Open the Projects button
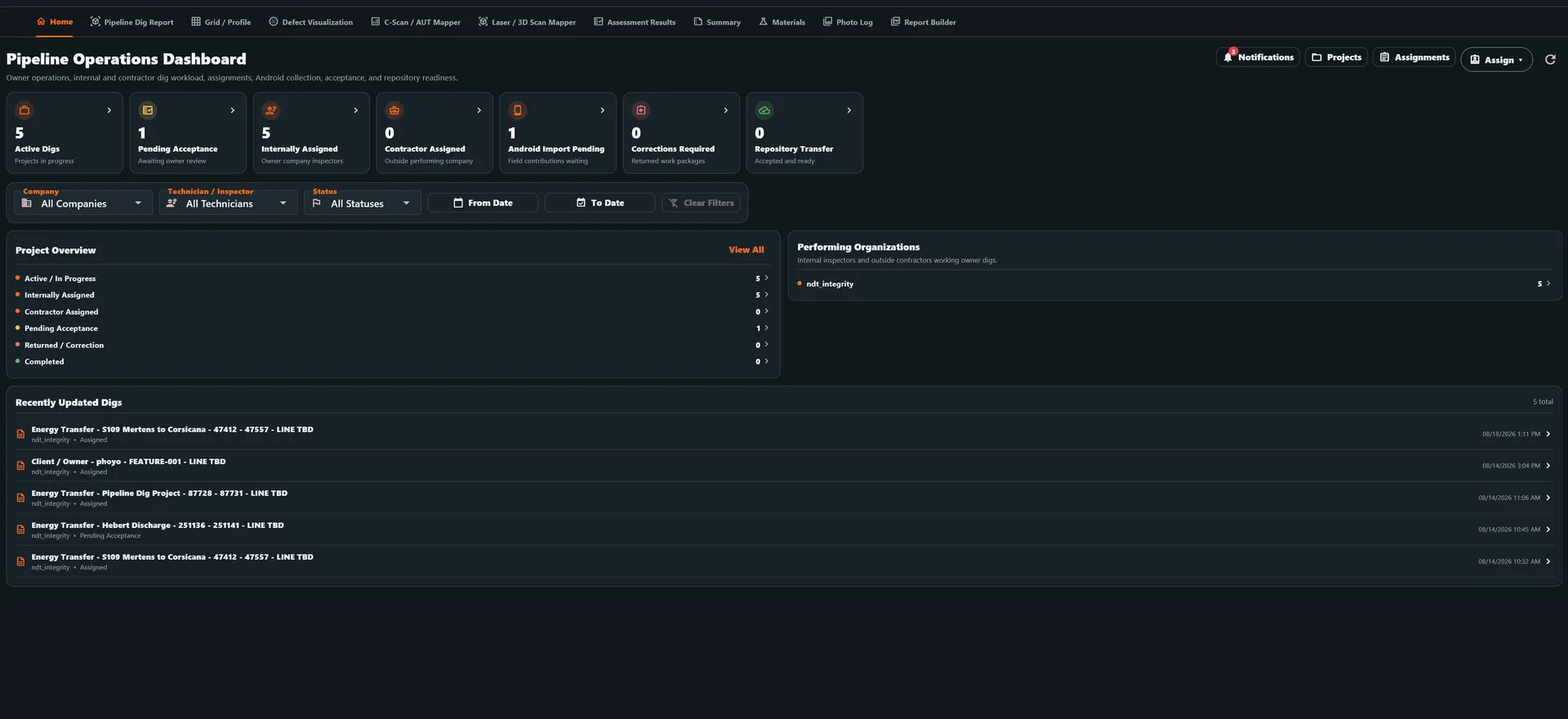 click(1336, 57)
